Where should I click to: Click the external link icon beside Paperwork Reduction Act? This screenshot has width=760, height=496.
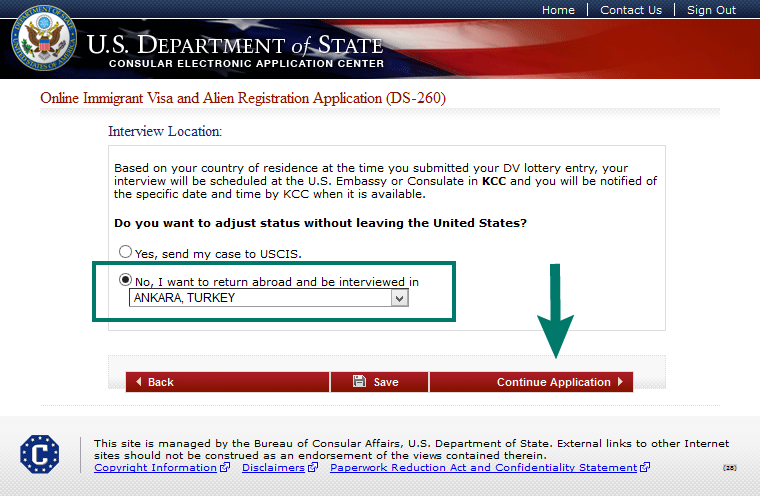point(645,467)
